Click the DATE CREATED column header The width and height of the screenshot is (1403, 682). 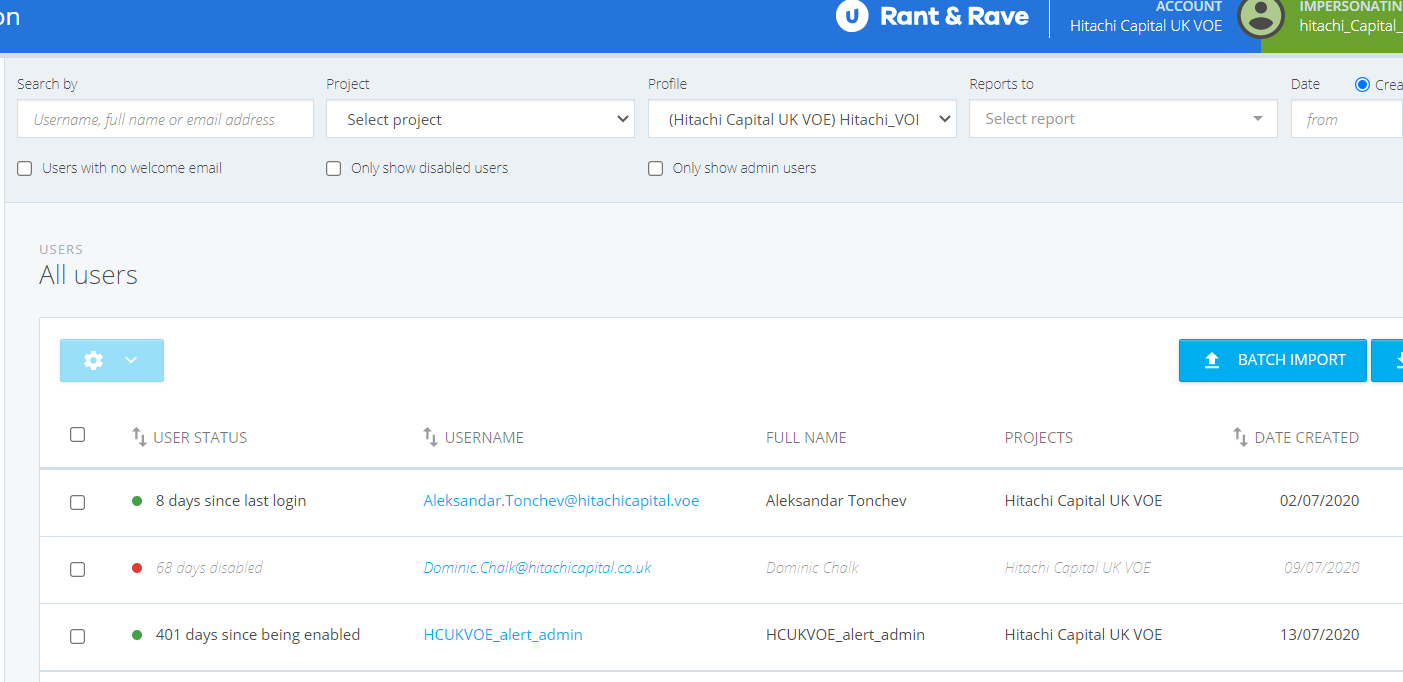click(1307, 438)
